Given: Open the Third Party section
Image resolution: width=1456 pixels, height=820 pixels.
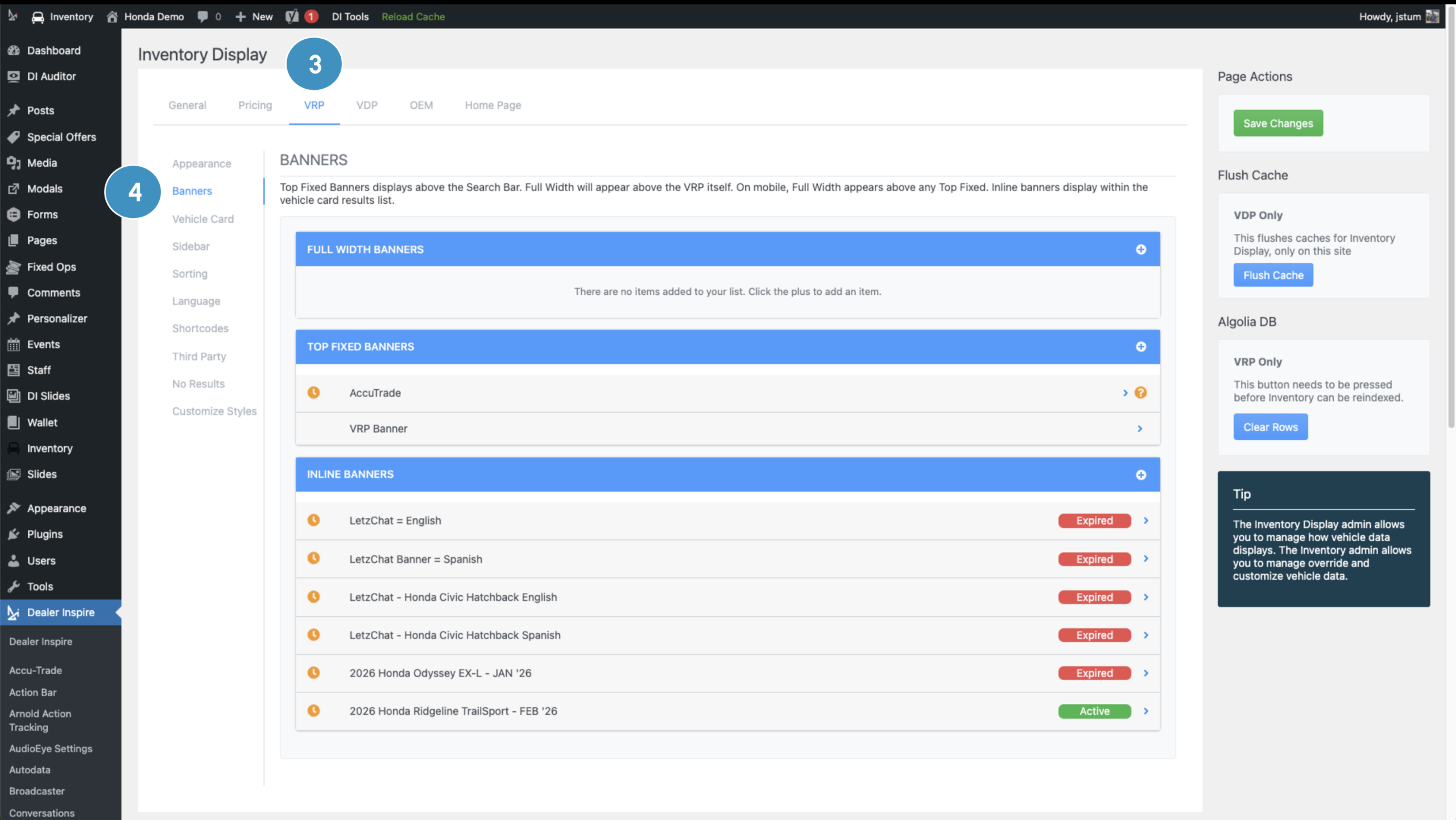Looking at the screenshot, I should pyautogui.click(x=199, y=356).
